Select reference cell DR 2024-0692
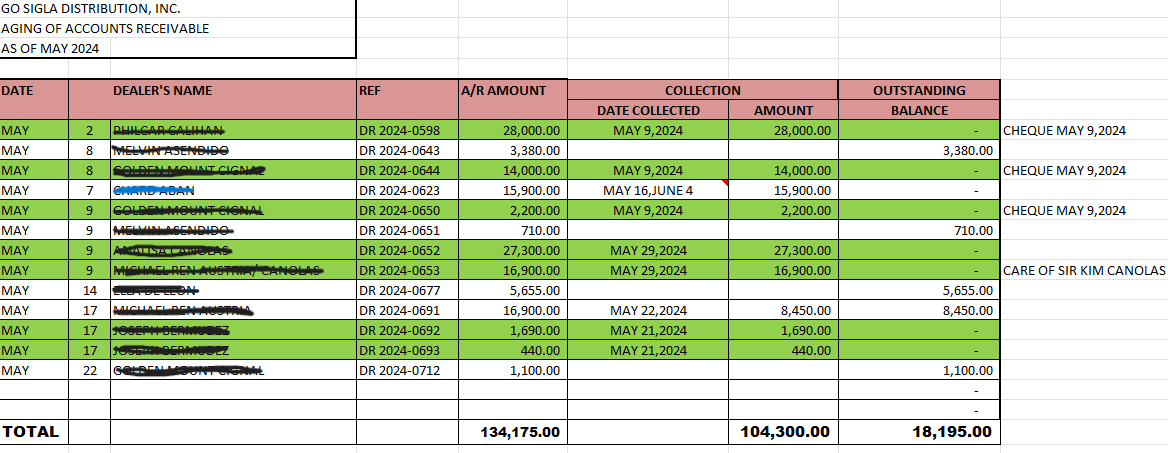 pos(407,330)
